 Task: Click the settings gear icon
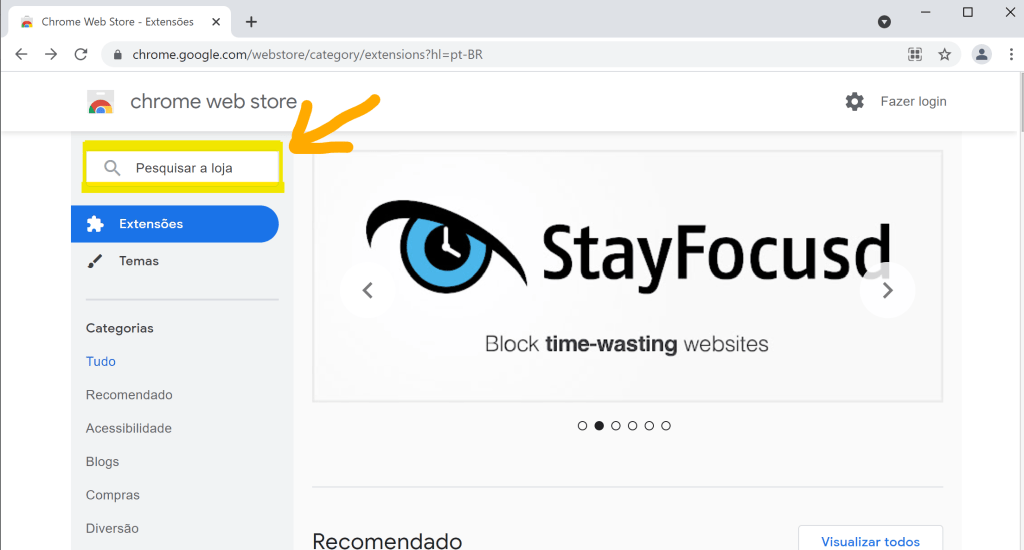point(854,101)
